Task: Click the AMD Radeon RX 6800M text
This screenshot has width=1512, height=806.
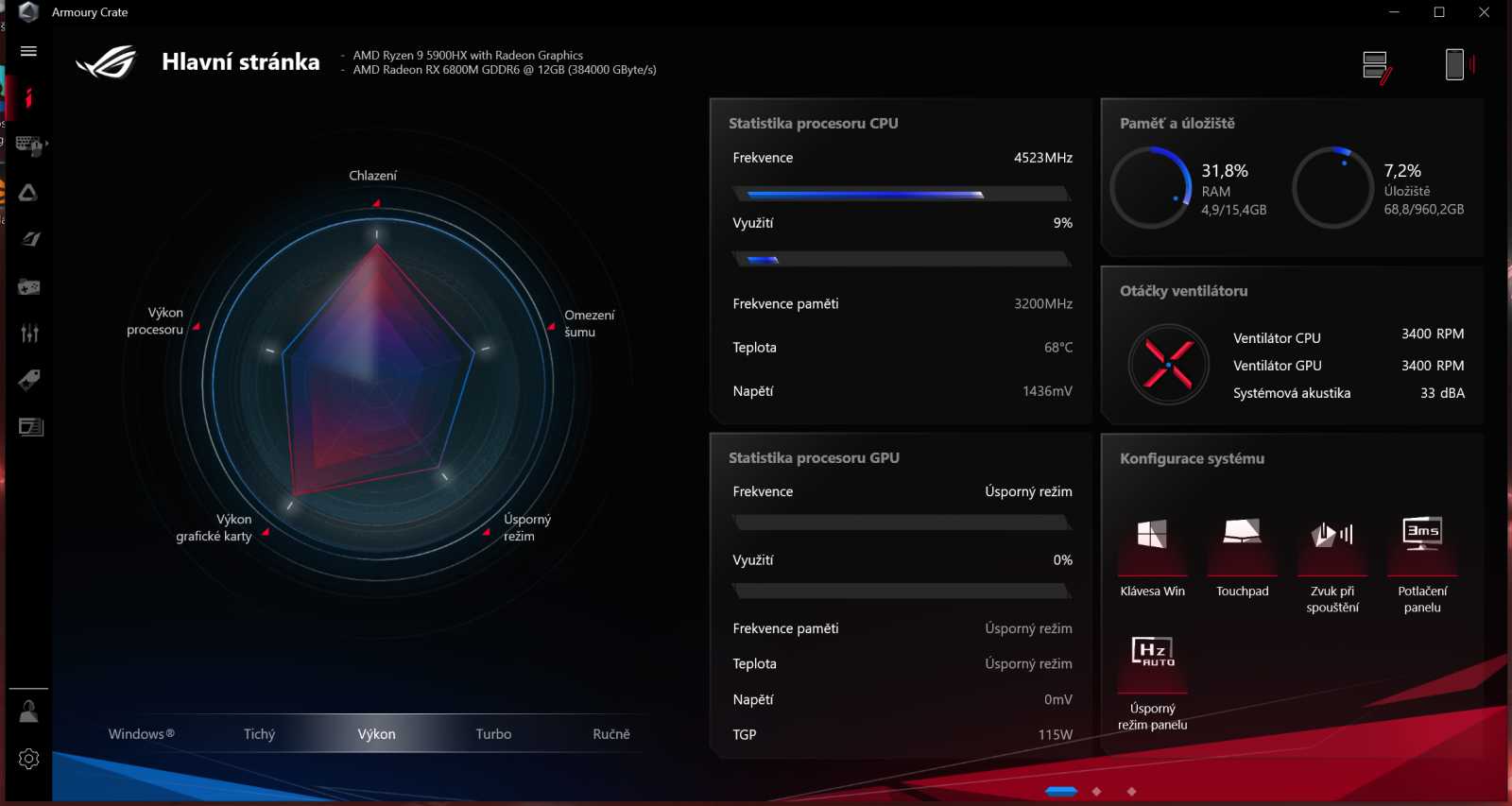Action: click(505, 70)
